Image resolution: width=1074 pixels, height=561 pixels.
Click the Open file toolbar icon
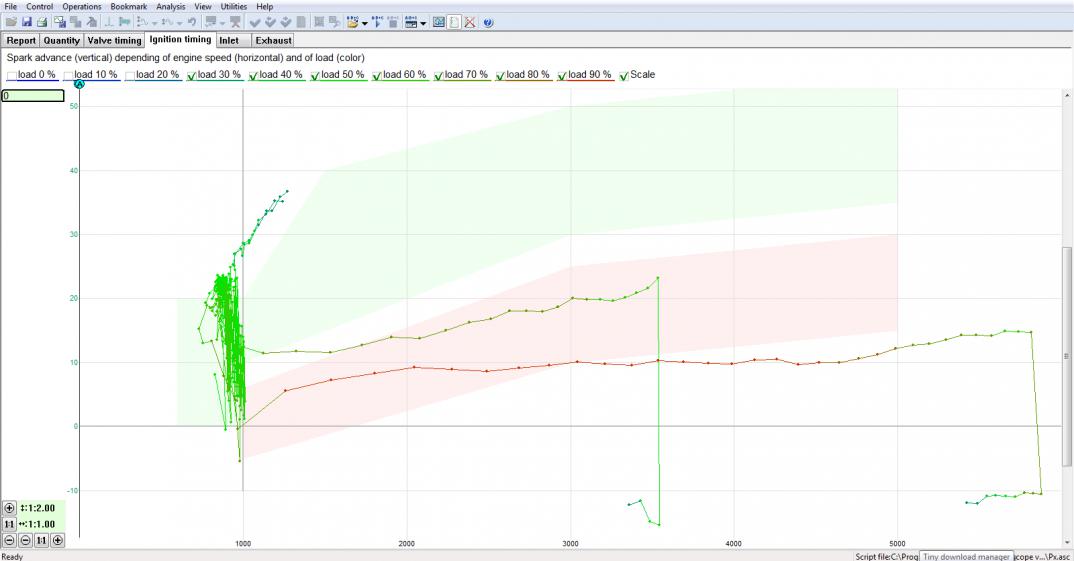click(x=11, y=22)
